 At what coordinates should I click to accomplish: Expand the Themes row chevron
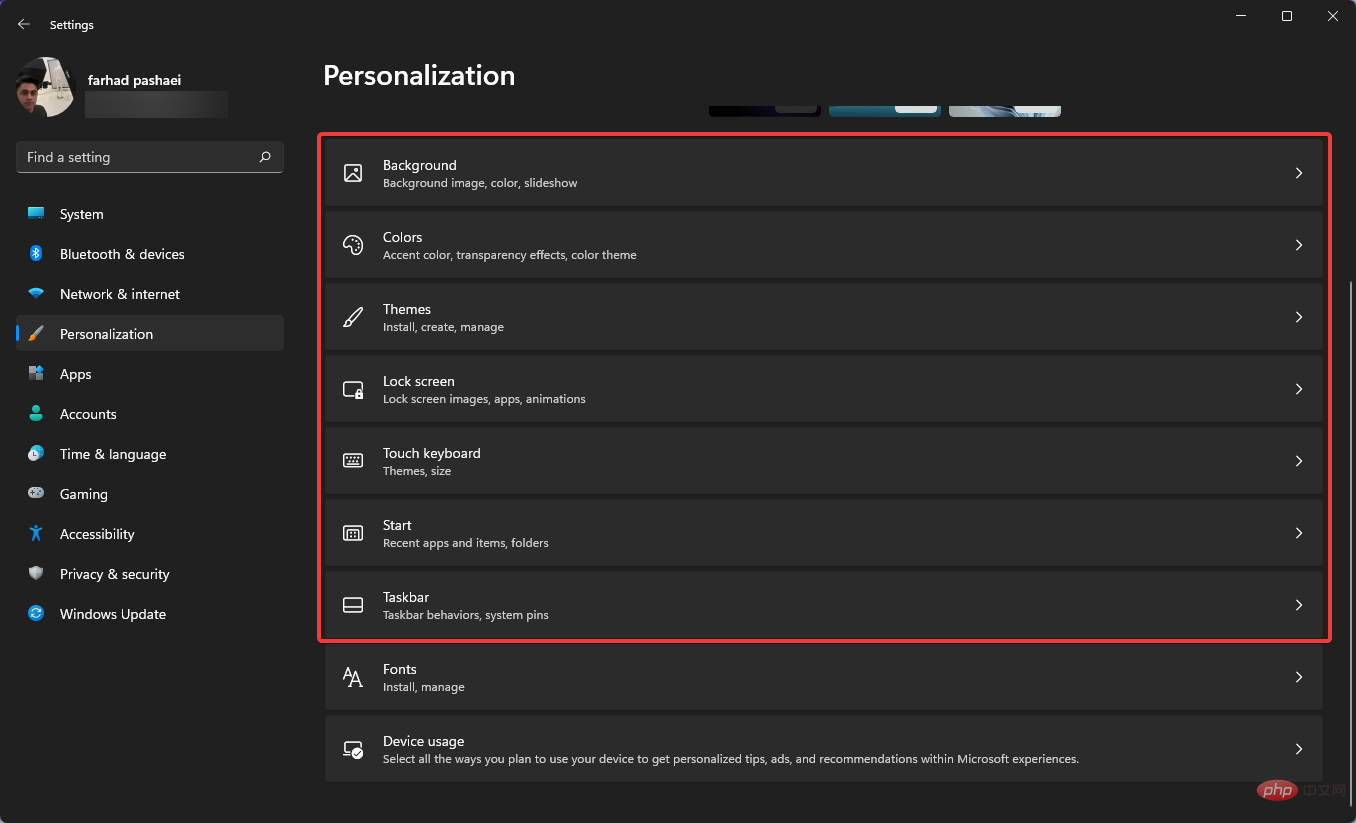1299,317
